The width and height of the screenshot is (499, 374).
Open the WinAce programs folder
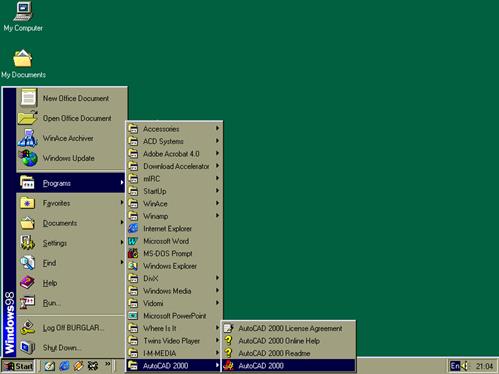pos(174,203)
